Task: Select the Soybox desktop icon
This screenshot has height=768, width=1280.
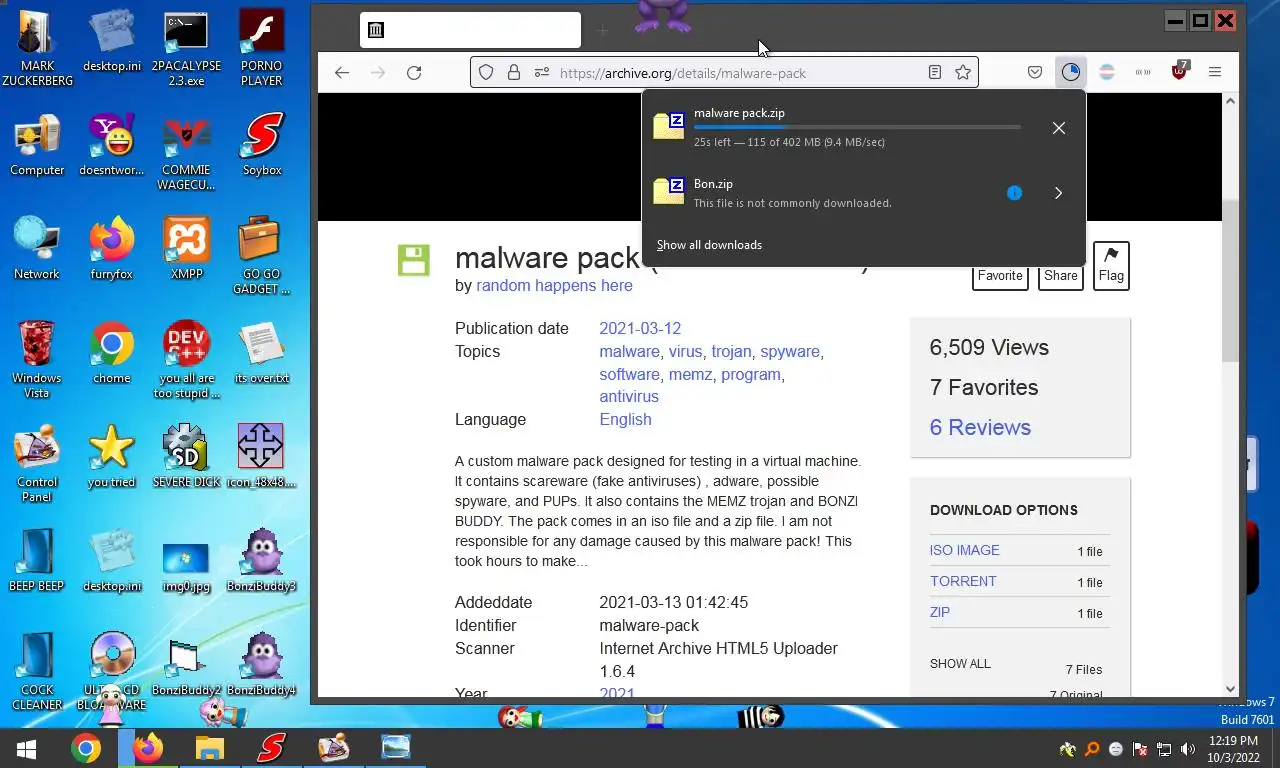Action: point(262,145)
